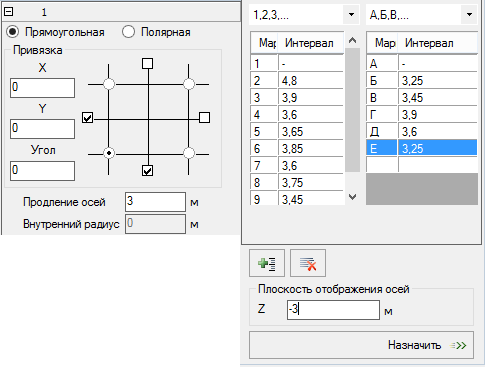Screen dimensions: 485x367
Task: Click the delete row icon with red X
Action: (x=308, y=263)
